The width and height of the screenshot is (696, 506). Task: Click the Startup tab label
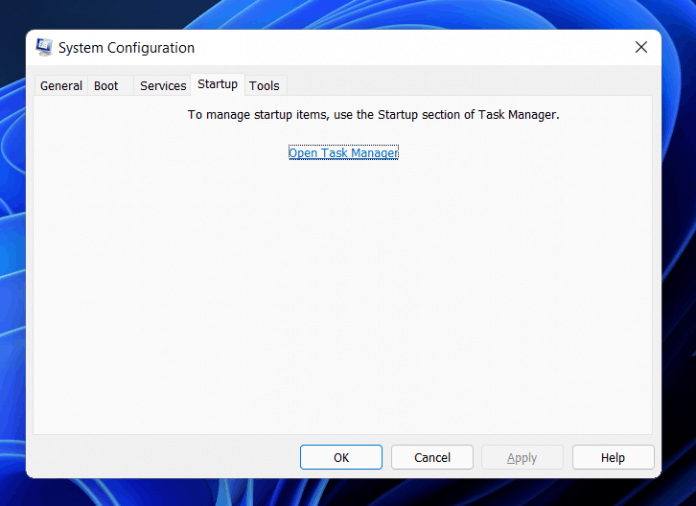(x=218, y=84)
